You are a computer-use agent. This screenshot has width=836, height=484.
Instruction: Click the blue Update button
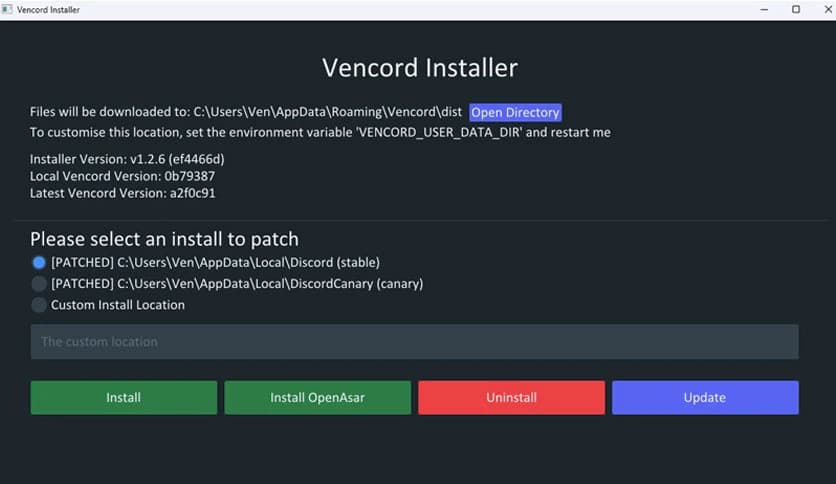pos(705,398)
